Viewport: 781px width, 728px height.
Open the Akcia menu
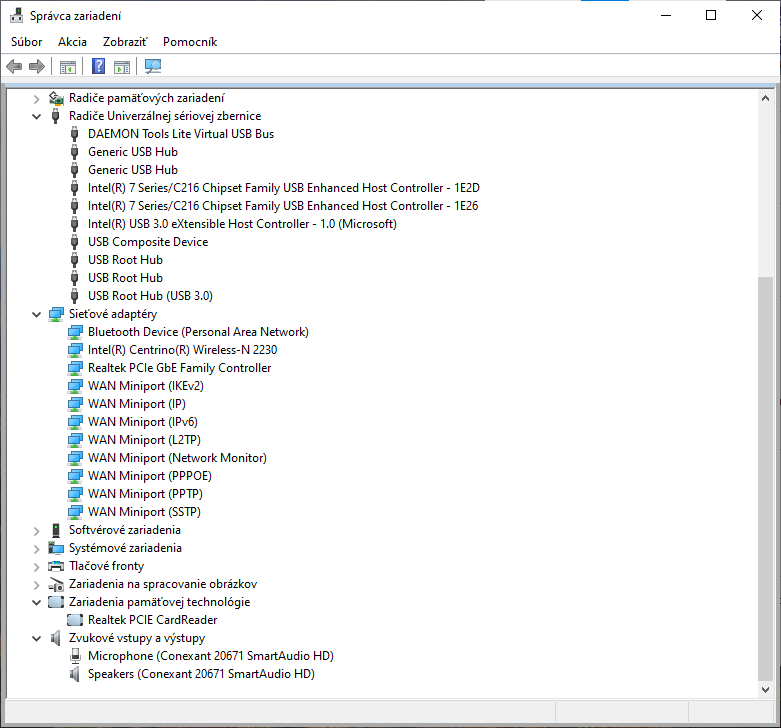point(72,42)
